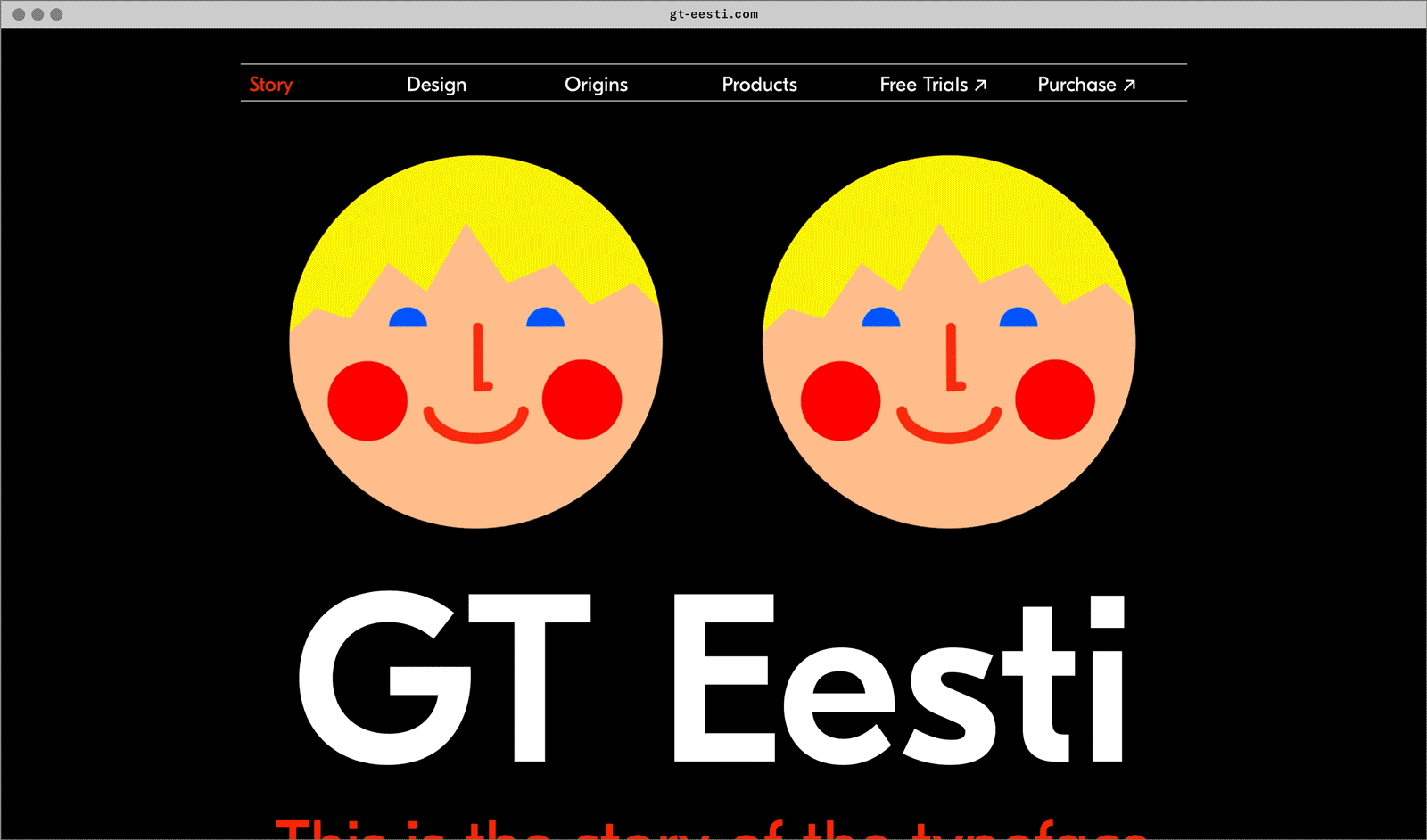Viewport: 1427px width, 840px height.
Task: Follow the Purchase external link
Action: 1086,85
